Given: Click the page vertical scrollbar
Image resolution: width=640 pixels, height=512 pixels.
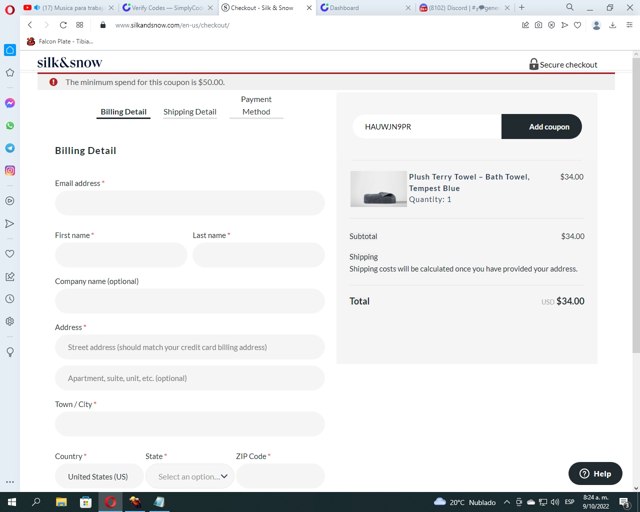Looking at the screenshot, I should pos(636,205).
